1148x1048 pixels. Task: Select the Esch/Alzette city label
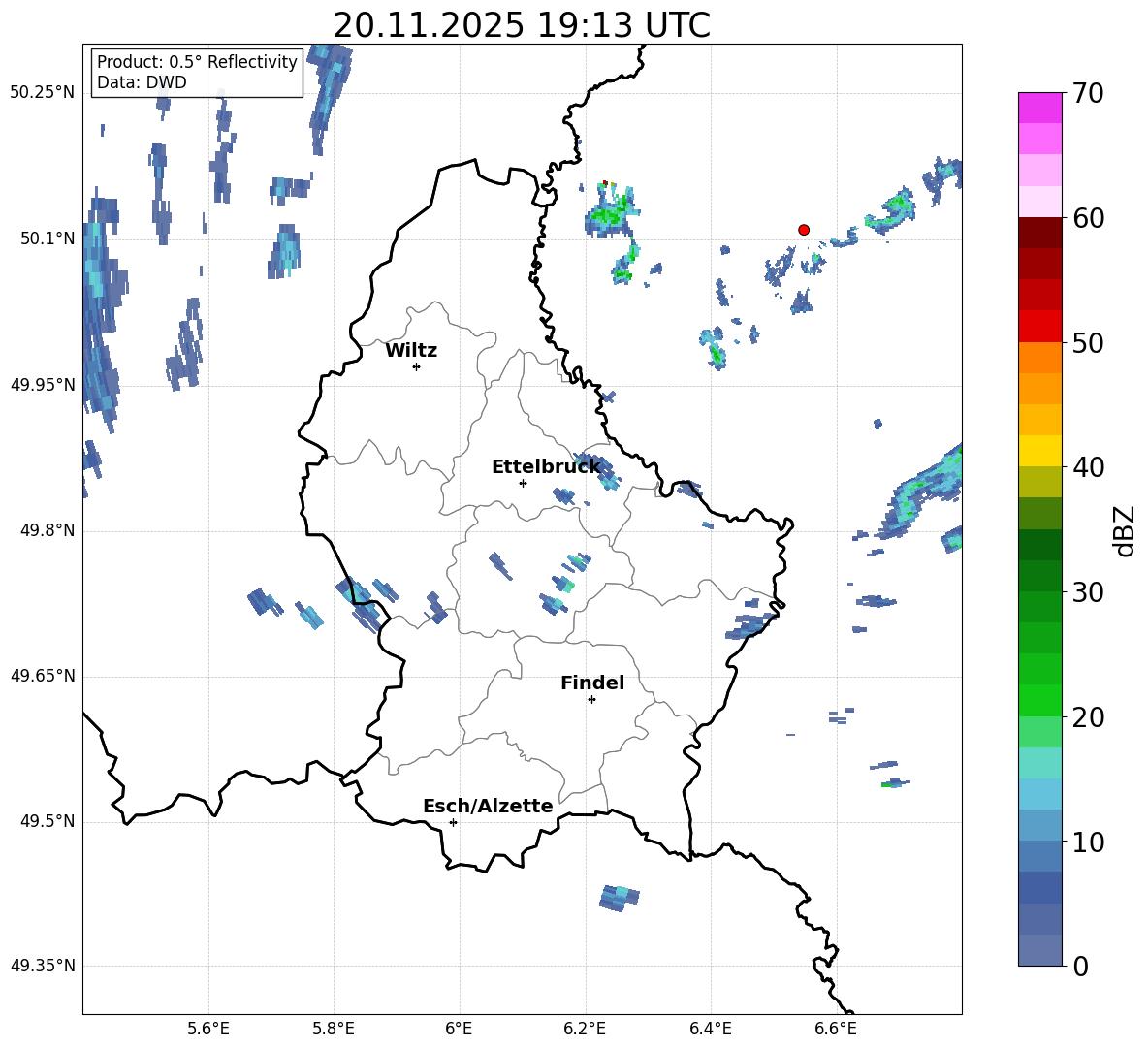(488, 807)
